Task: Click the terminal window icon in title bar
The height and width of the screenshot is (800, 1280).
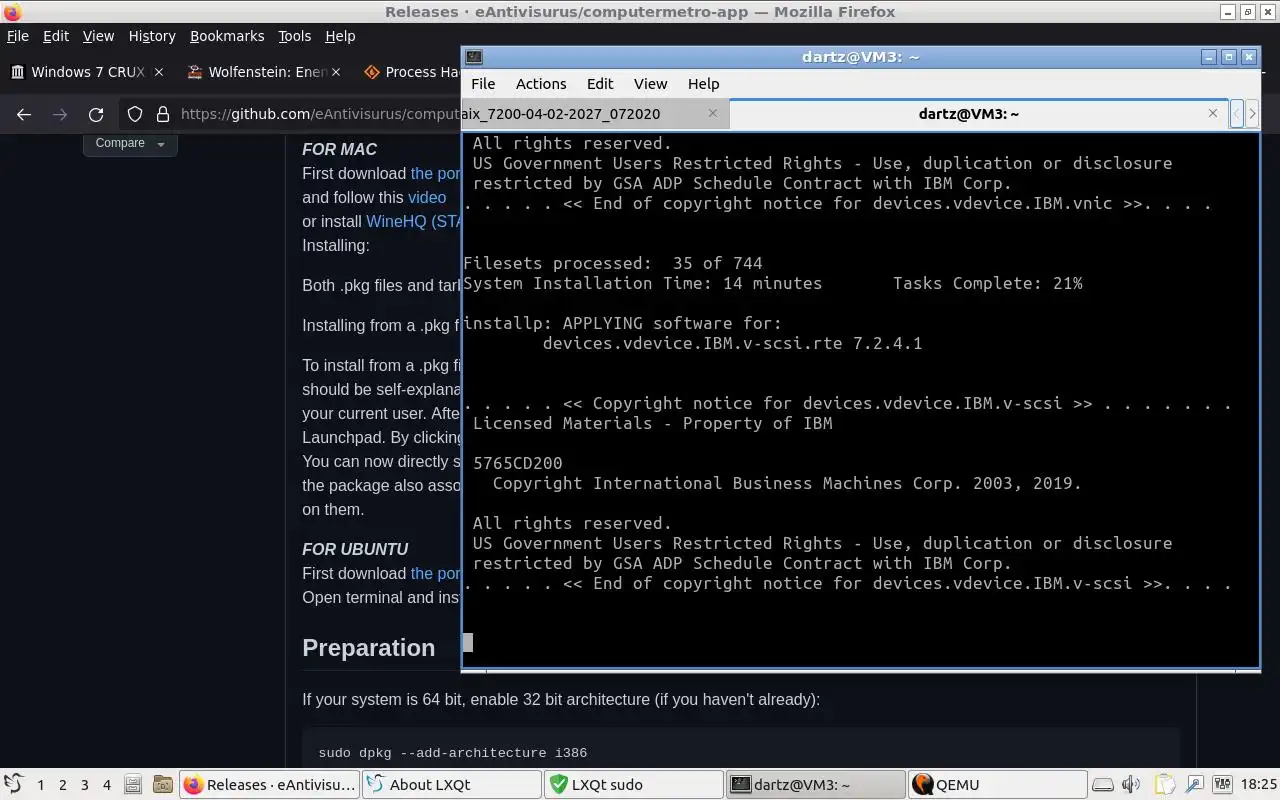Action: [x=474, y=57]
